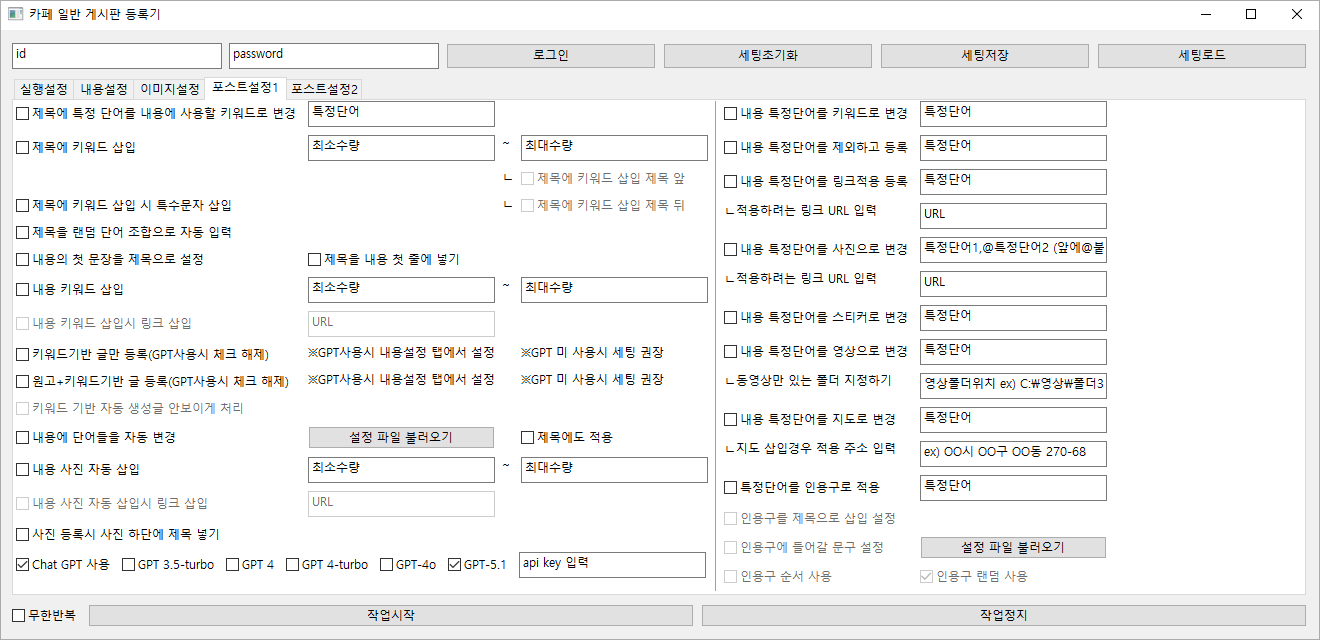Enable 내용 특정단어를 지도로 변경

tap(731, 420)
